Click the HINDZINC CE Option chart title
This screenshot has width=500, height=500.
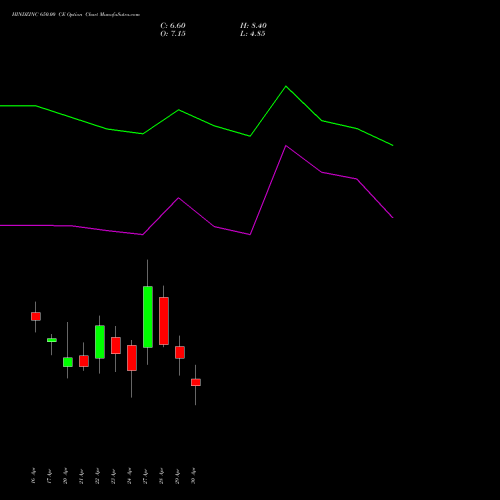point(76,15)
